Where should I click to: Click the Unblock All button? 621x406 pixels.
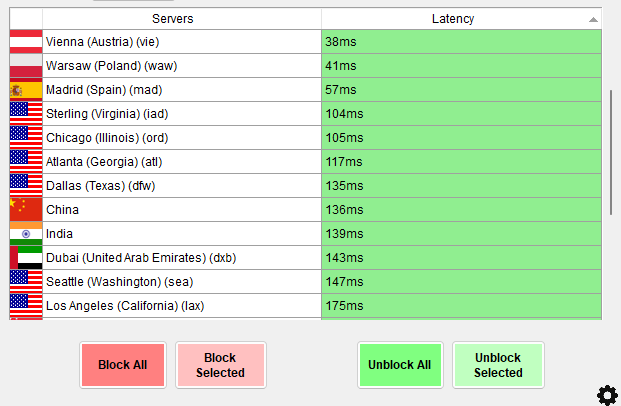pos(400,365)
